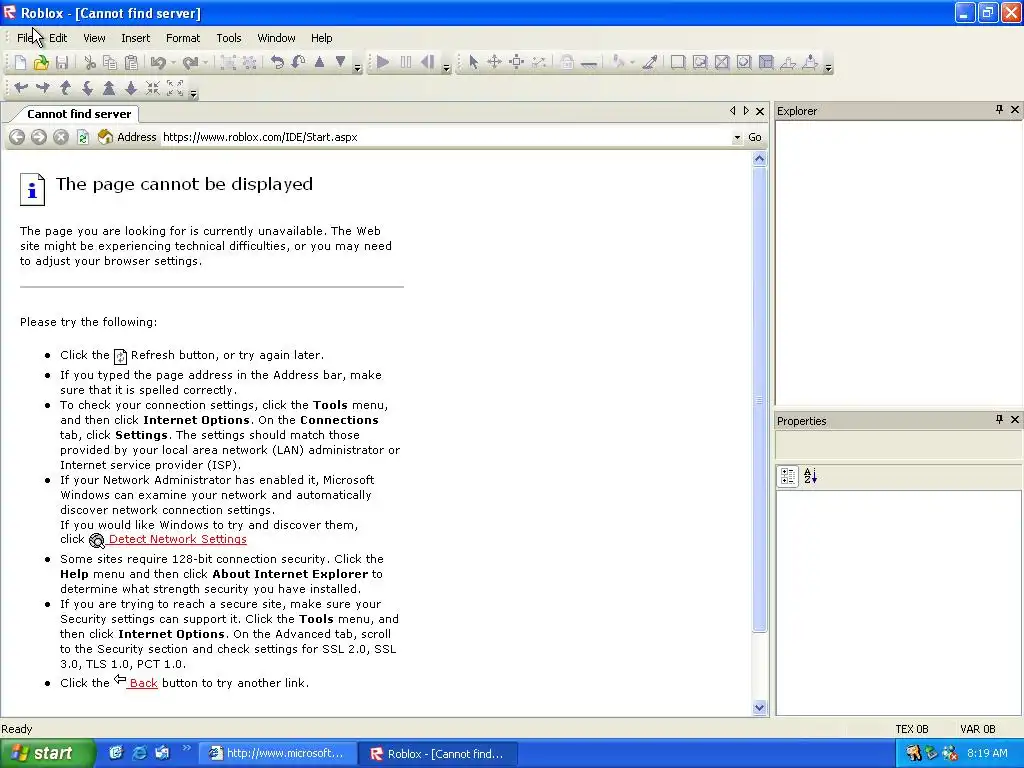Click the Save floppy disk icon
This screenshot has width=1024, height=768.
[x=62, y=63]
